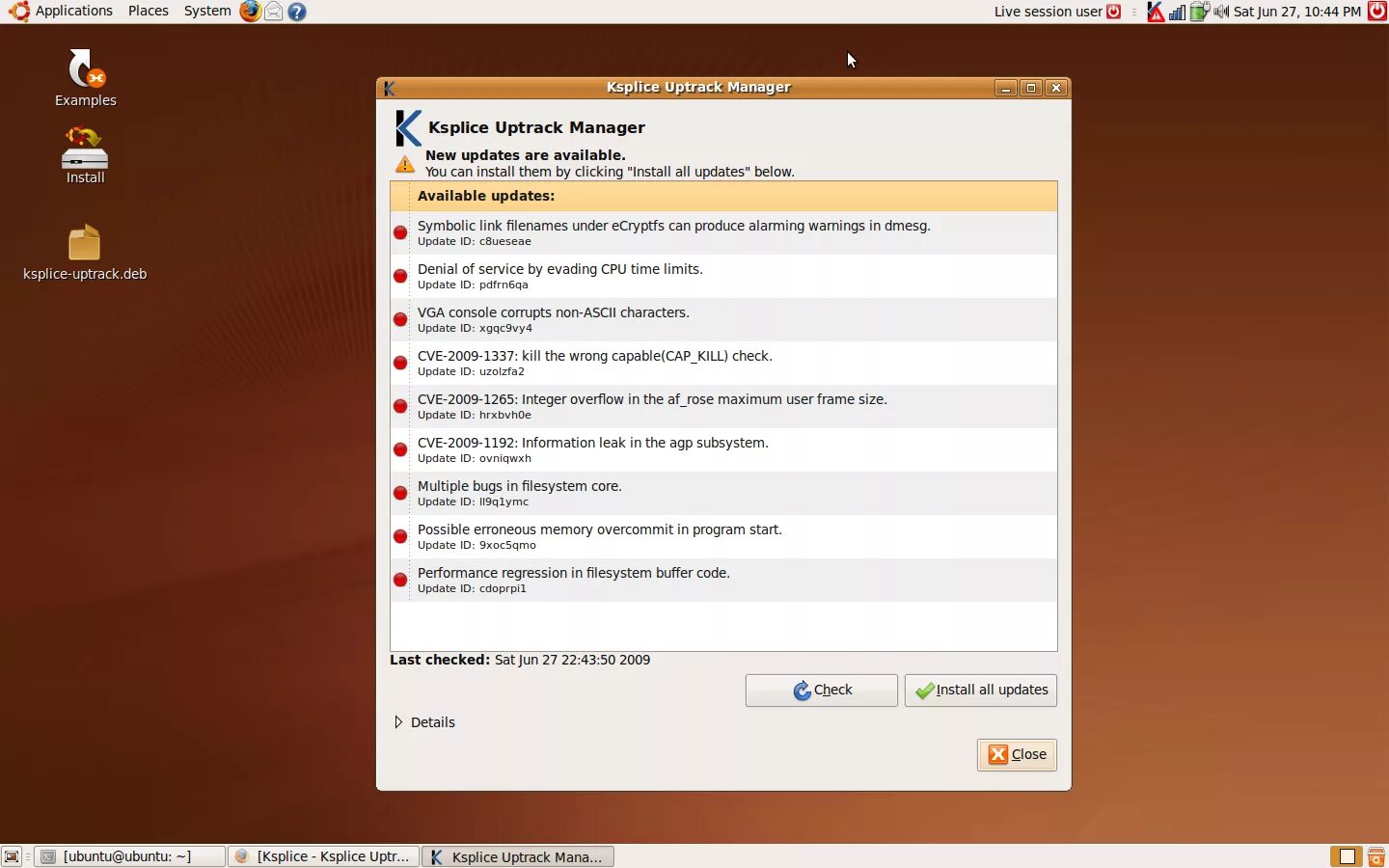
Task: Select 'Symbolic link filenames under eCryptfs' update
Action: (723, 232)
